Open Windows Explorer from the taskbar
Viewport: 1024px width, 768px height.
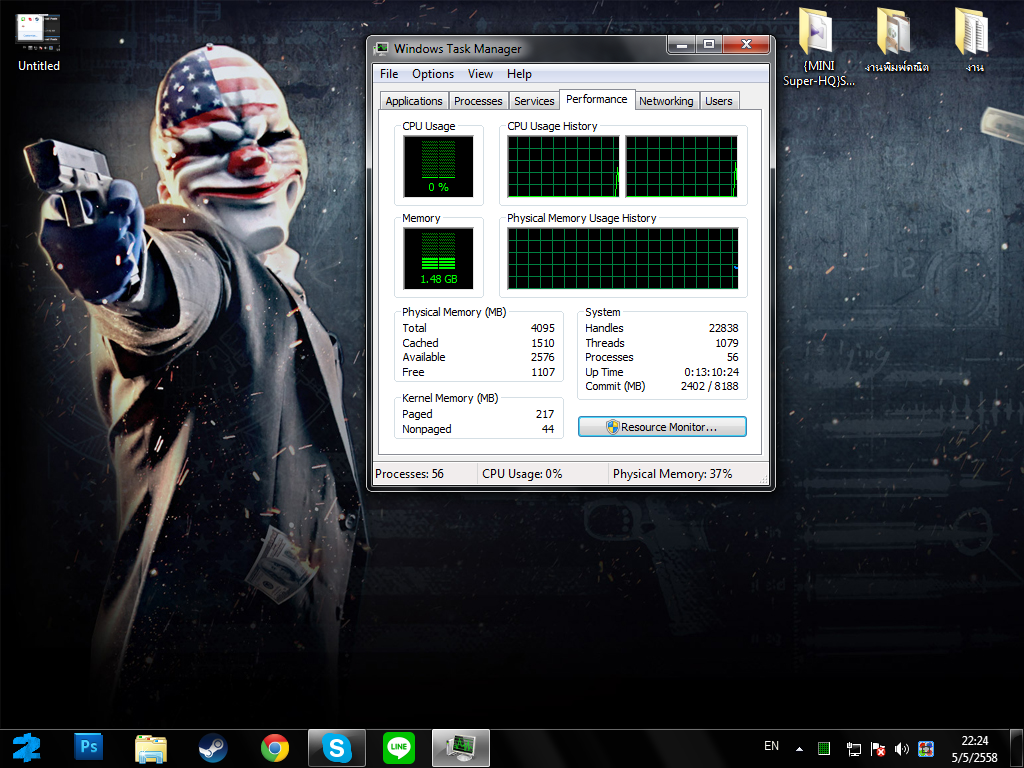click(x=151, y=748)
